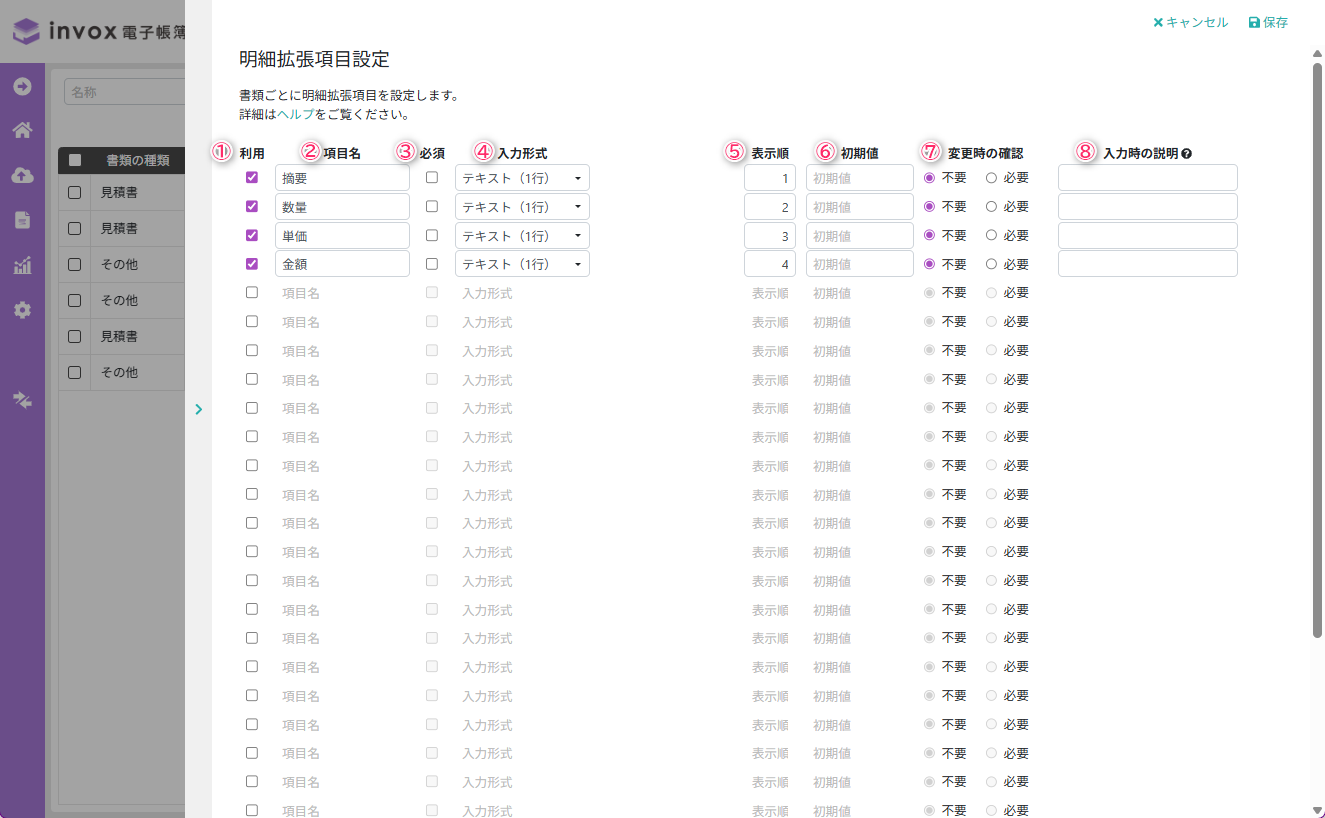Open the ヘルプ link

coord(295,114)
